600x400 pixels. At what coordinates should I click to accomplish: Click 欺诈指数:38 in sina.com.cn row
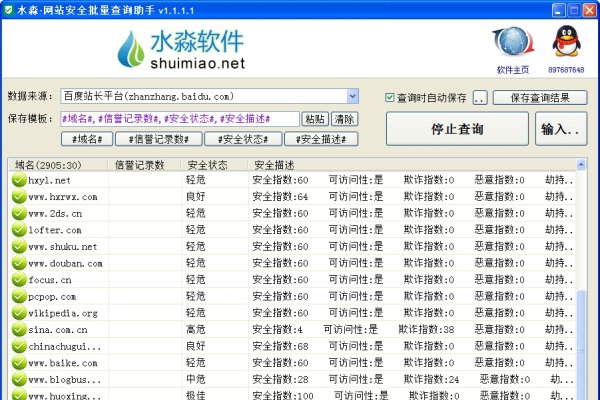(426, 330)
